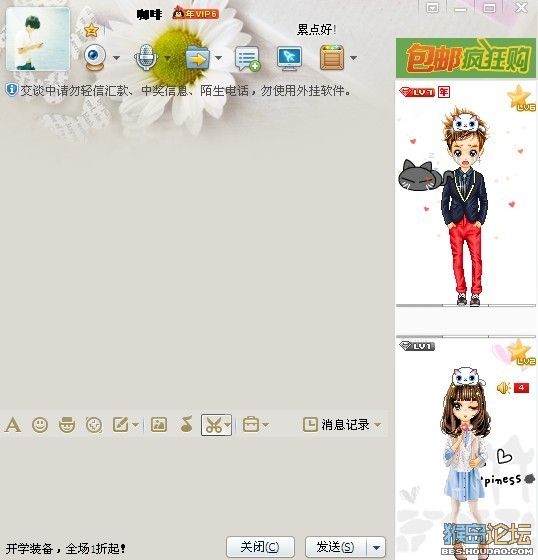Close the chat window with X
Viewport: 538px width, 560px height.
tap(521, 7)
